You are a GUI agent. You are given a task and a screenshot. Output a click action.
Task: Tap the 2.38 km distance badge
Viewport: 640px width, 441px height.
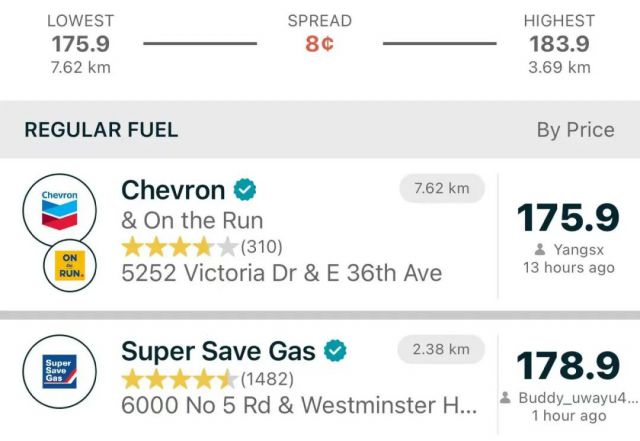441,349
